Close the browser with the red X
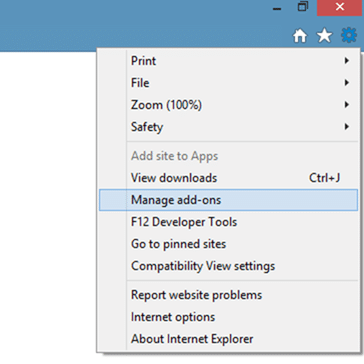This screenshot has height=364, width=364. pos(340,7)
